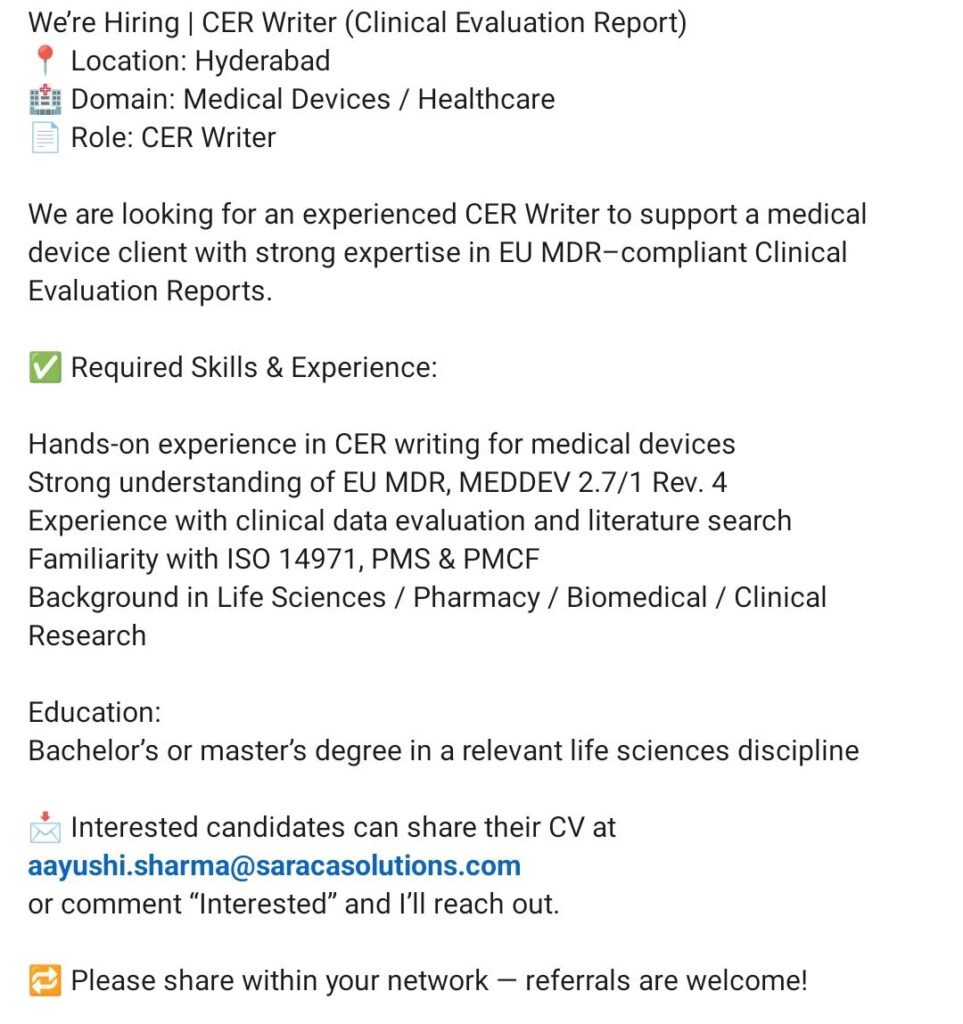963x1024 pixels.
Task: Click the red location pin emoji
Action: point(45,61)
